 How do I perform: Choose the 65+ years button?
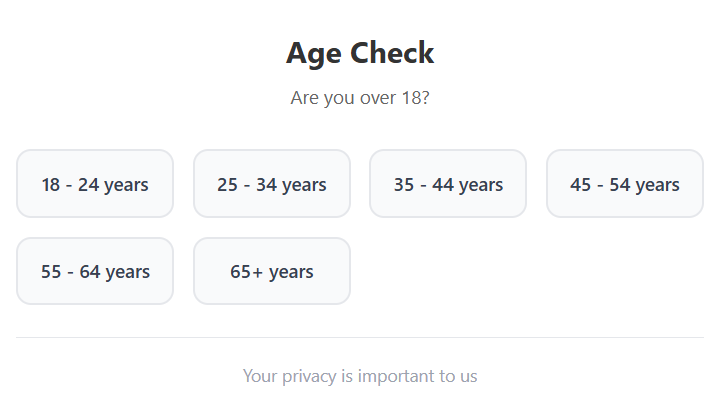272,271
